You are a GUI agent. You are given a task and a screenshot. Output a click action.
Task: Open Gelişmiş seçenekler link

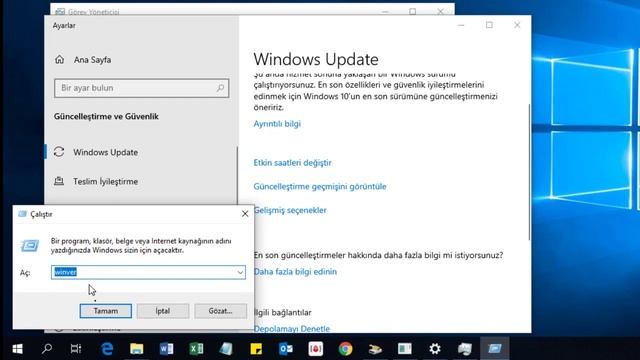[290, 210]
